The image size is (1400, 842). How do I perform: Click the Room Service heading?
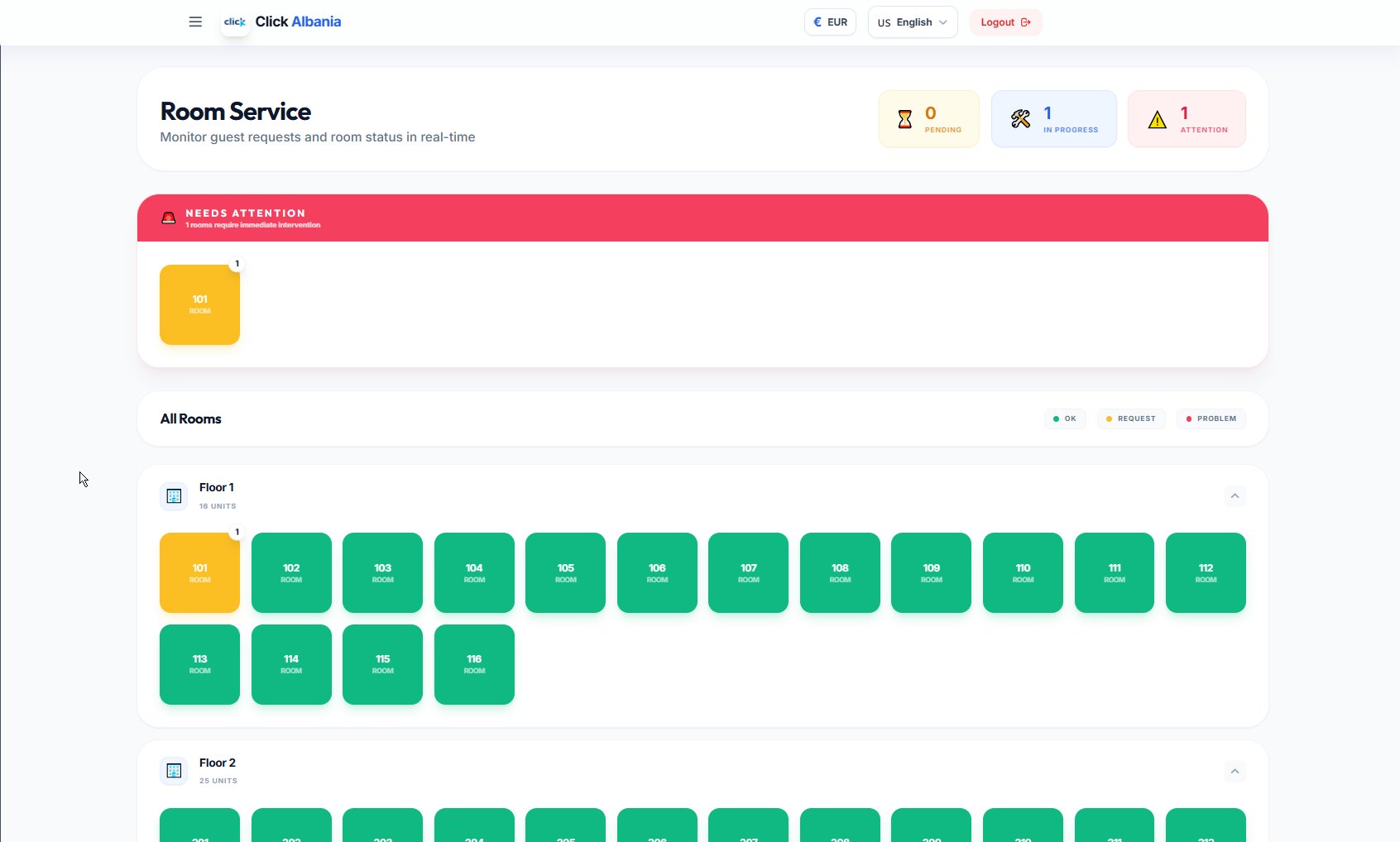[236, 112]
